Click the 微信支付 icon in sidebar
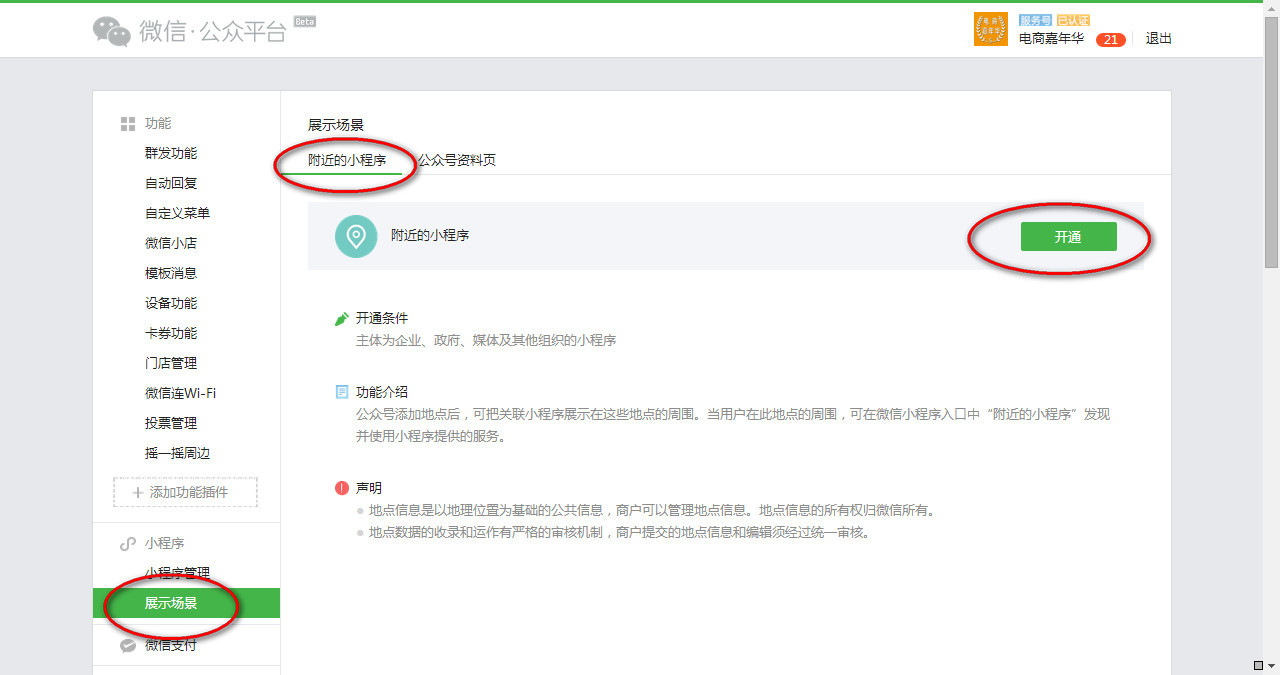Viewport: 1280px width, 675px height. (128, 645)
